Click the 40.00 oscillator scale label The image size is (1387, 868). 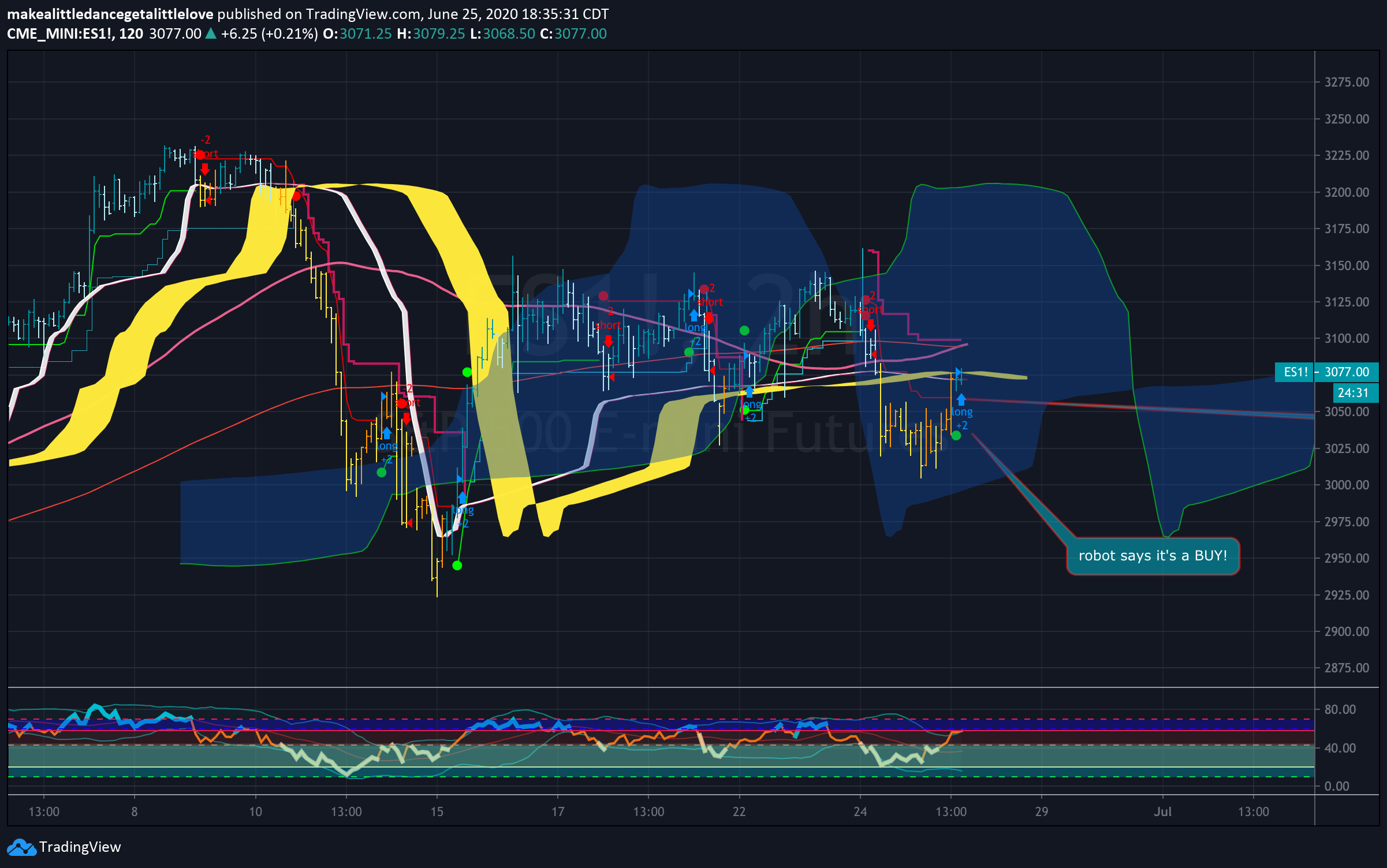pos(1340,748)
